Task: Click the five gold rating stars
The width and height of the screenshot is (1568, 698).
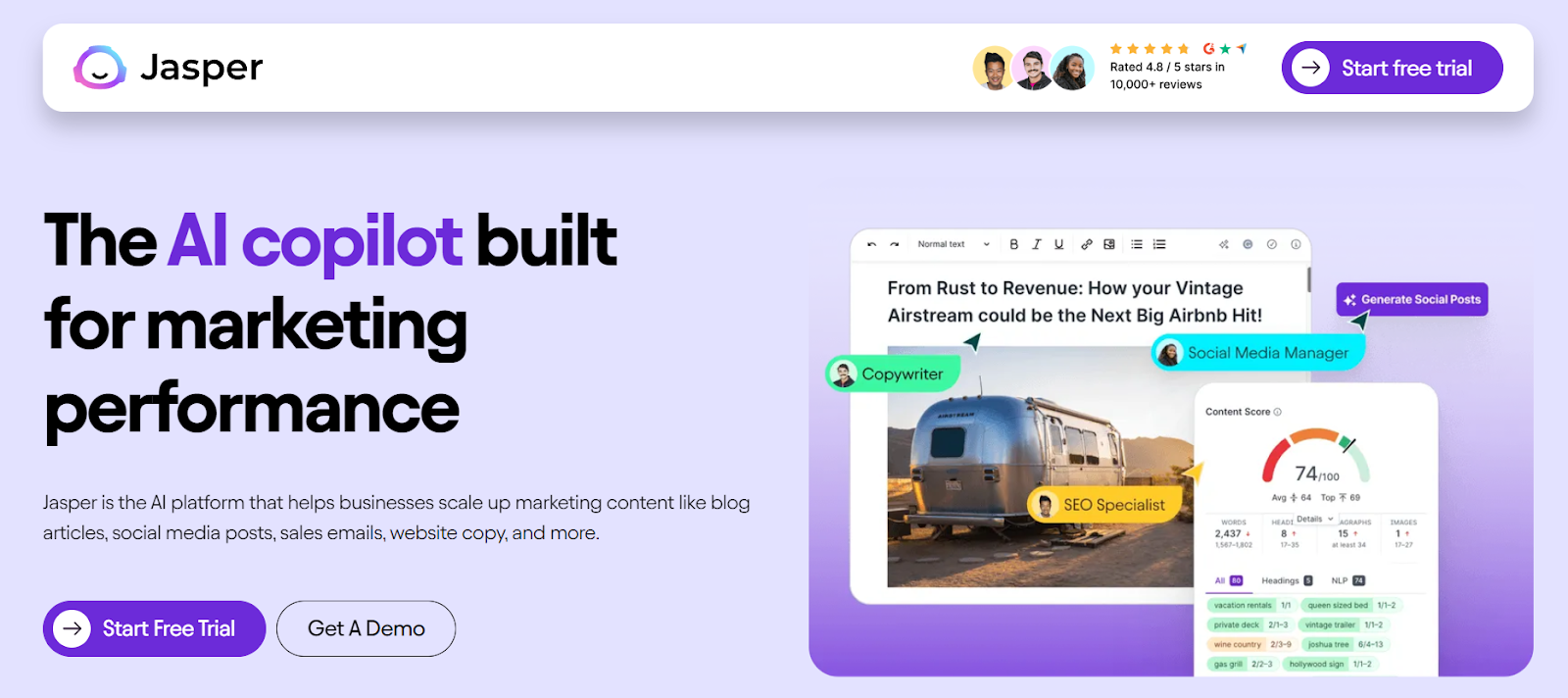Action: tap(1150, 48)
